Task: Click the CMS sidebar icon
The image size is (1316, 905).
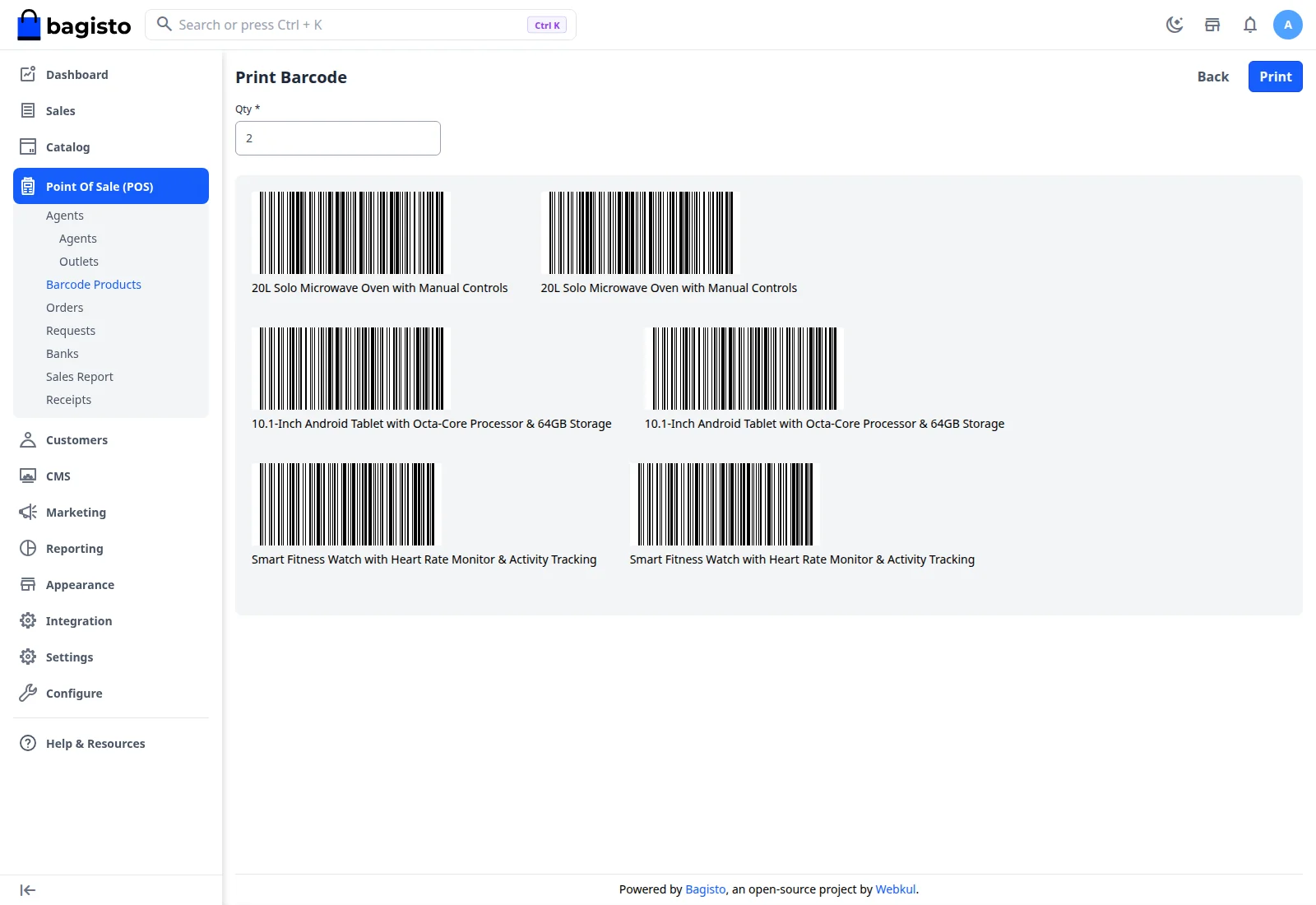Action: pyautogui.click(x=28, y=476)
